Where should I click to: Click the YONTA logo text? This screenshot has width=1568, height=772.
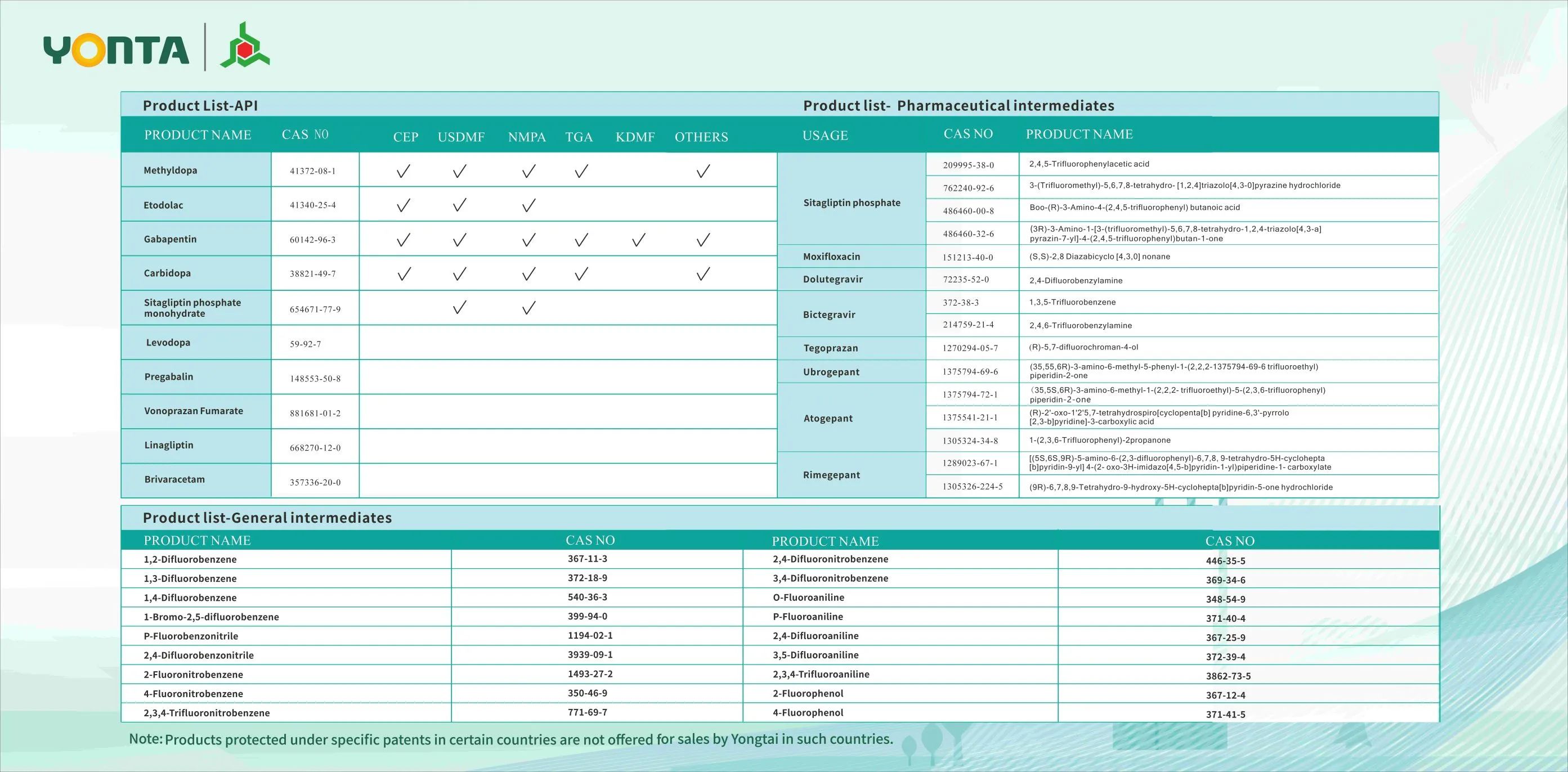click(115, 50)
